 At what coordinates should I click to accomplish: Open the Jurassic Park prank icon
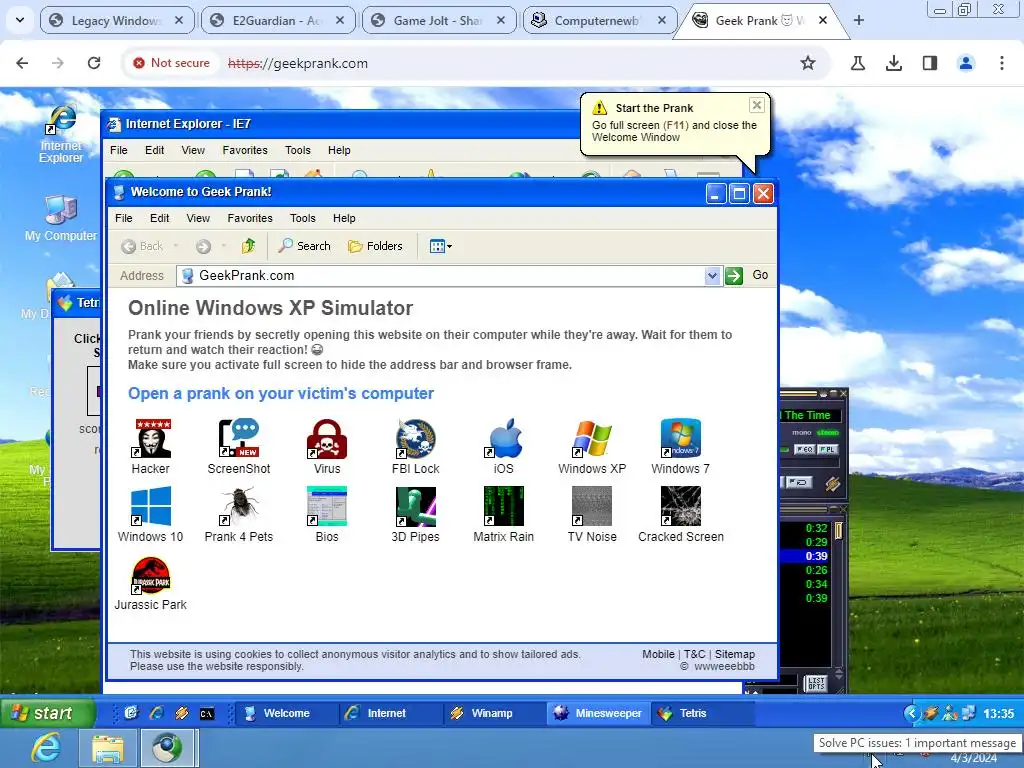point(151,575)
